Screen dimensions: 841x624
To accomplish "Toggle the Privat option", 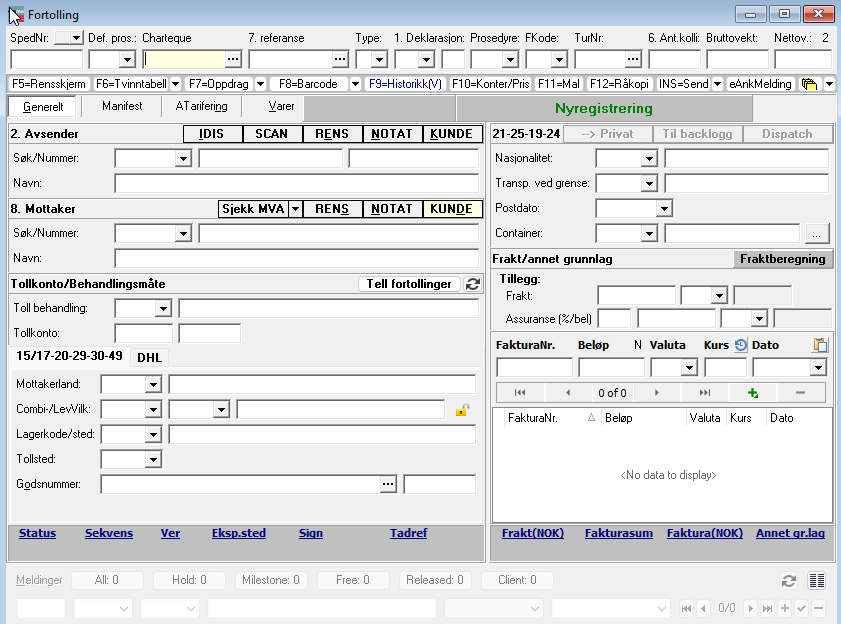I will click(609, 133).
